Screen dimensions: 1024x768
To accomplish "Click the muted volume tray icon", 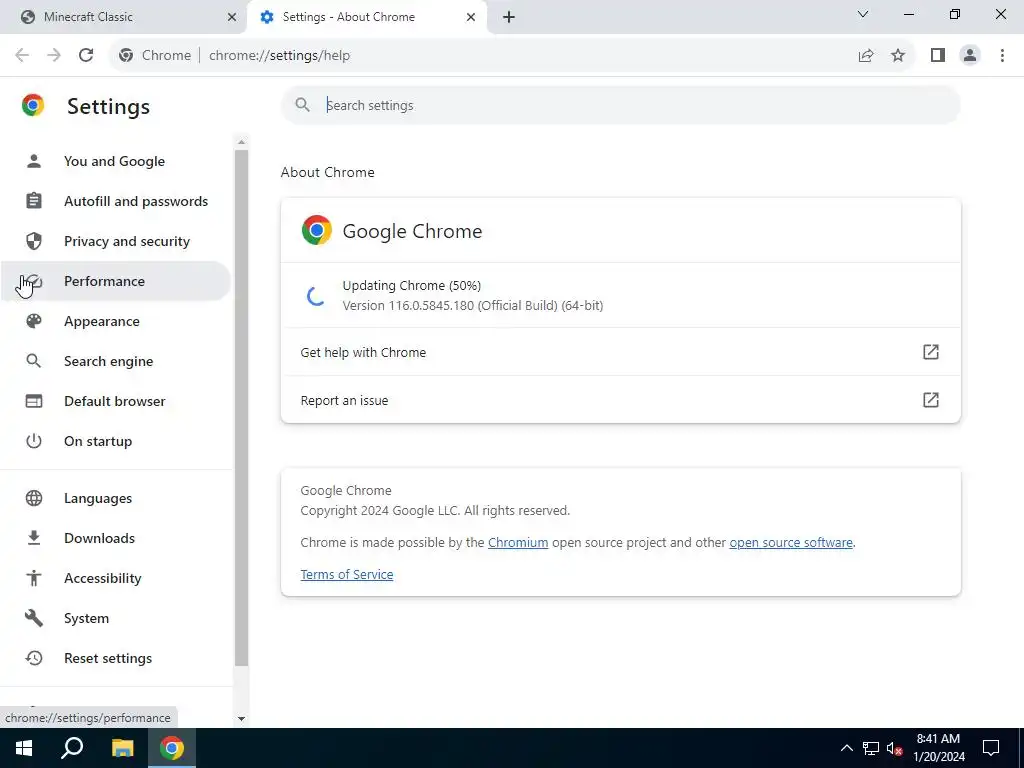I will point(894,748).
